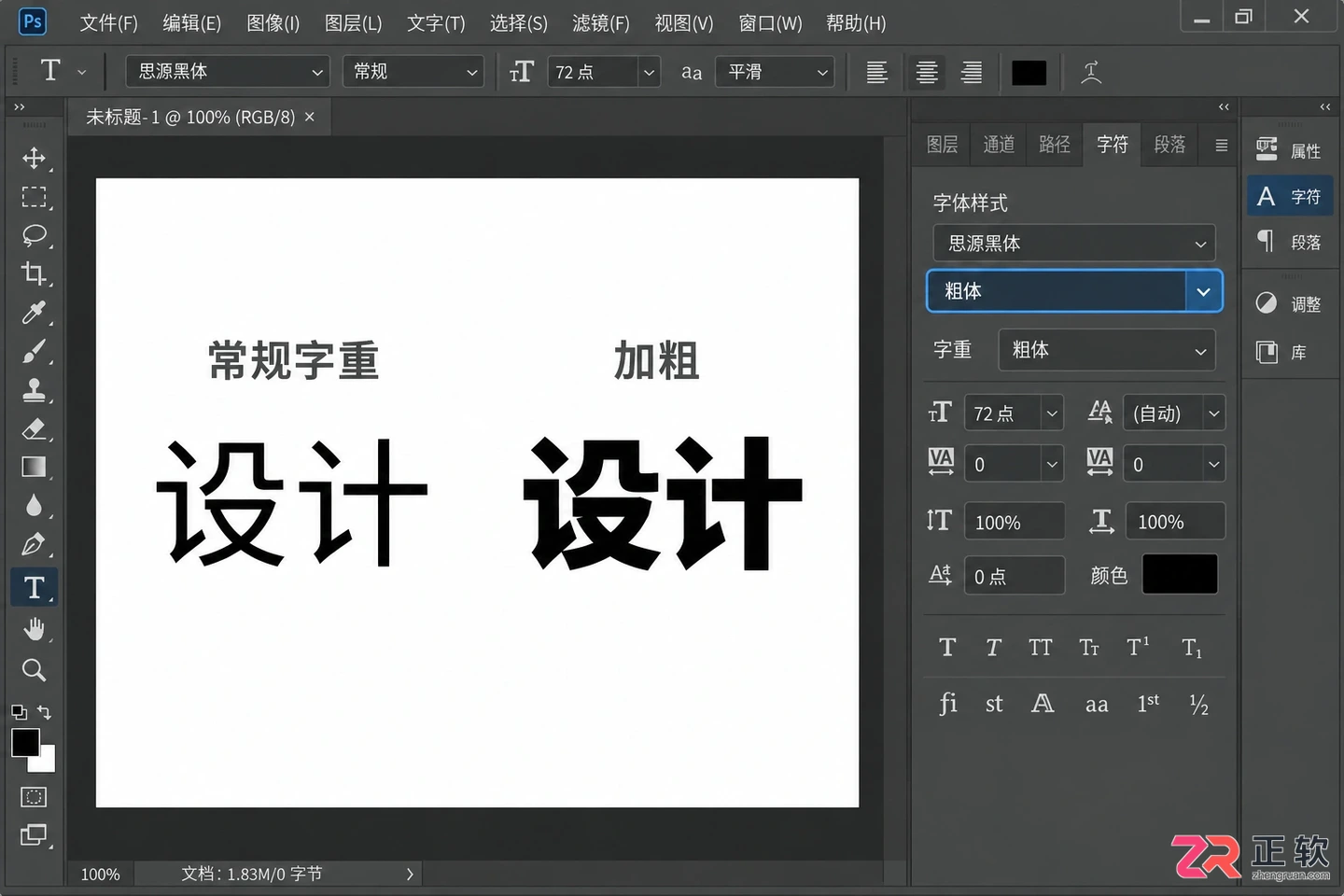Select the Blur tool

point(35,506)
